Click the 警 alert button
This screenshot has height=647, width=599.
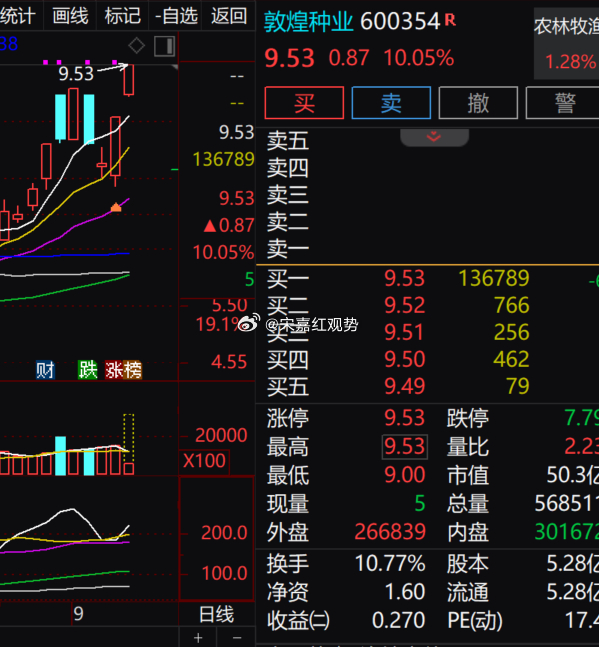tap(564, 103)
